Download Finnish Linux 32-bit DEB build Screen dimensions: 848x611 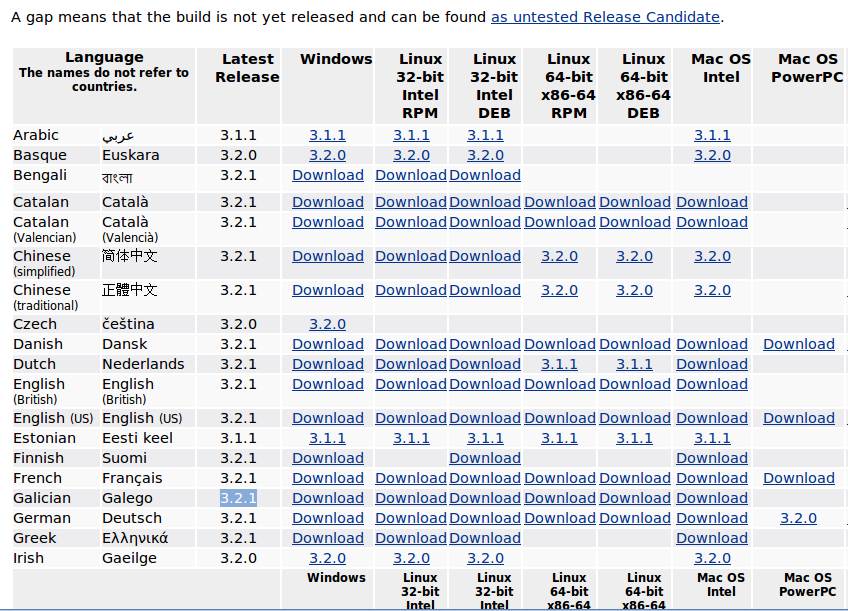click(485, 458)
